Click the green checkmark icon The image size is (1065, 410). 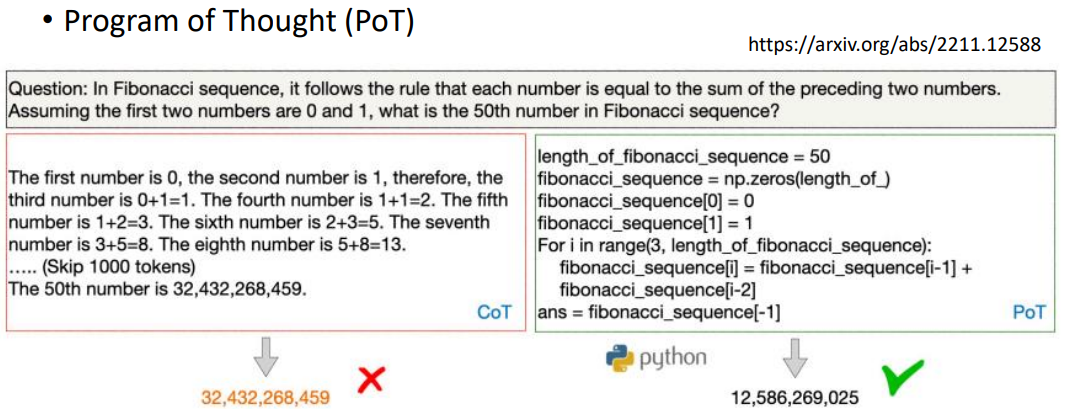click(x=903, y=377)
